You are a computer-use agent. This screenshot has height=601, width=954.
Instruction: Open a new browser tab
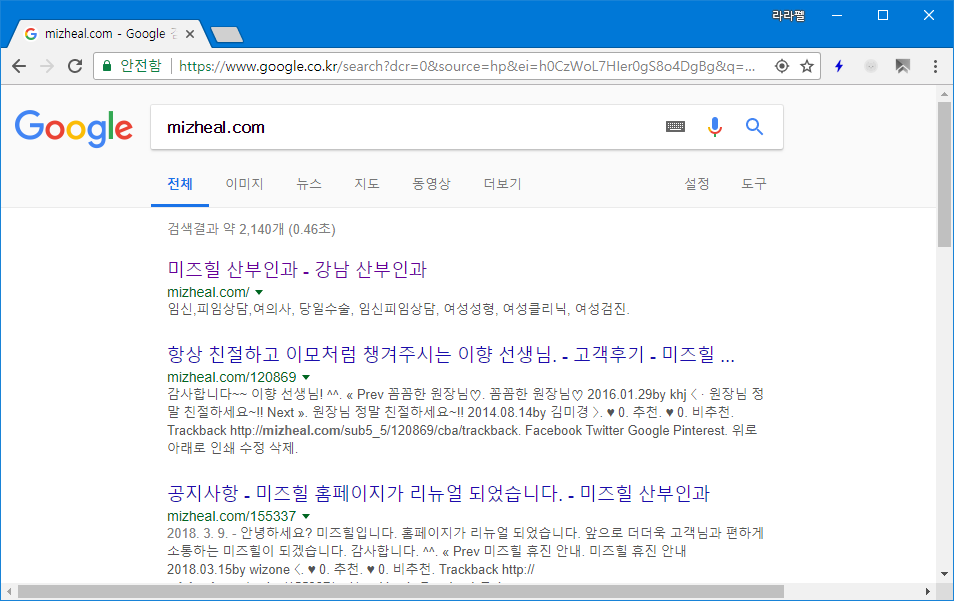[x=227, y=35]
